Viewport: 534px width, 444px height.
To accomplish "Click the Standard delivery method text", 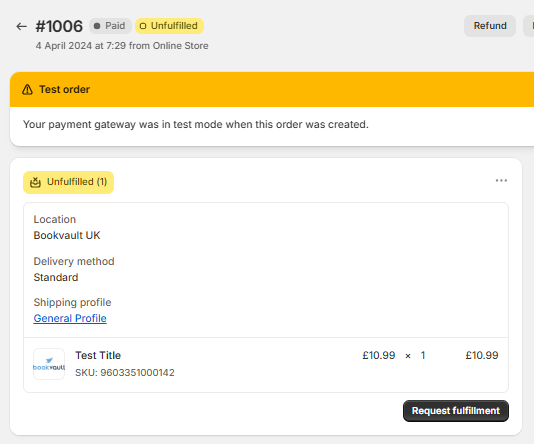I will 56,277.
